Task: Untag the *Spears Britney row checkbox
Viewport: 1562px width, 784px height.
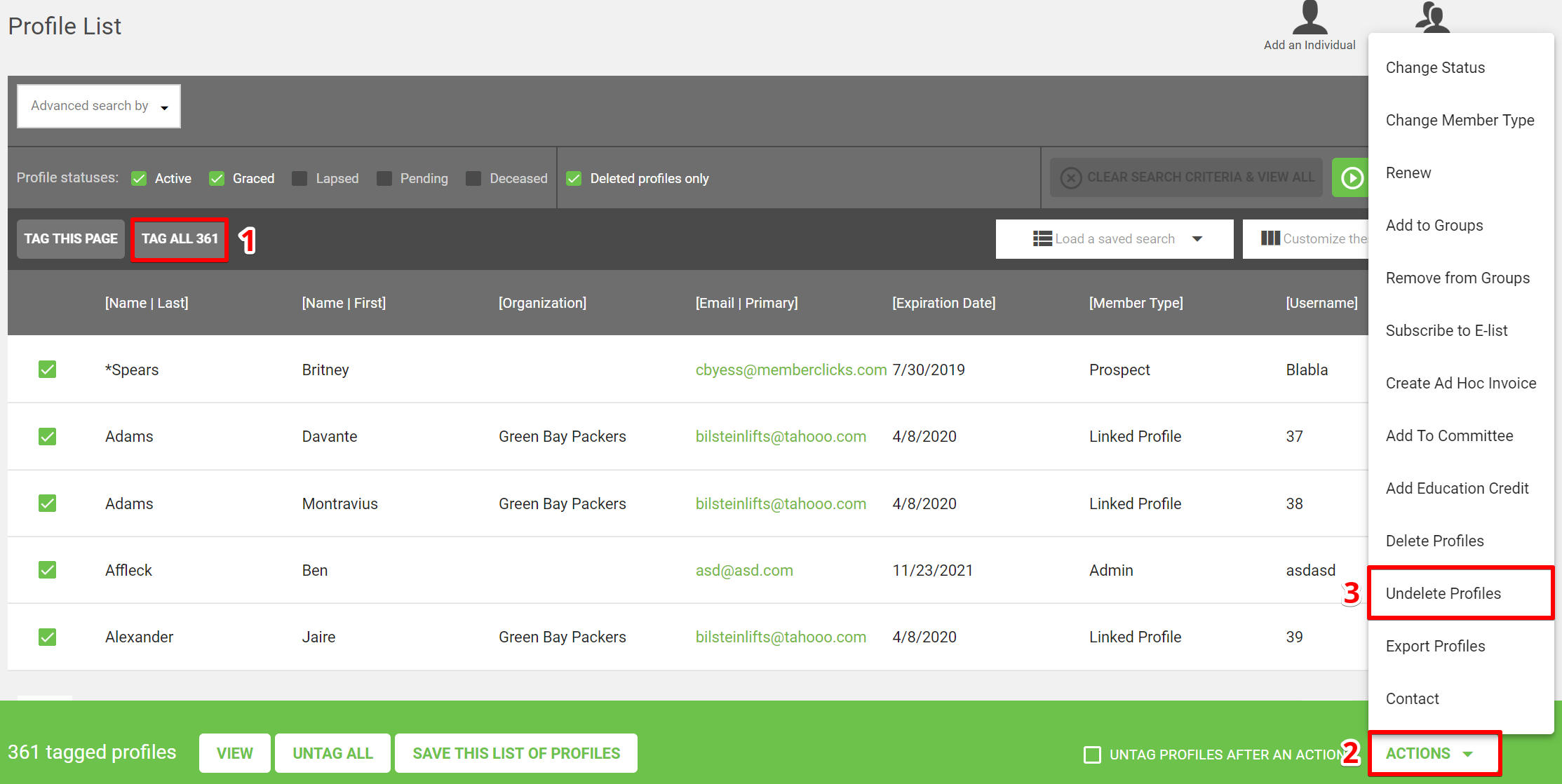Action: 47,369
